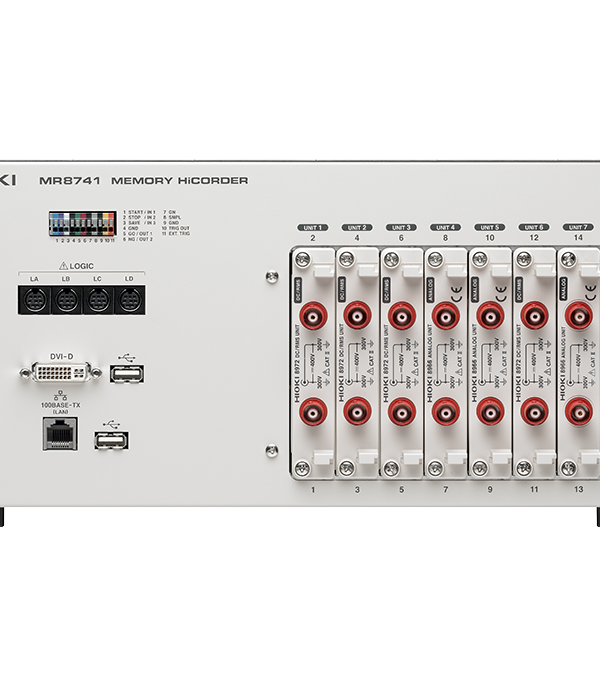
Task: Click the channel 8 BNC input on Unit 4
Action: [446, 316]
